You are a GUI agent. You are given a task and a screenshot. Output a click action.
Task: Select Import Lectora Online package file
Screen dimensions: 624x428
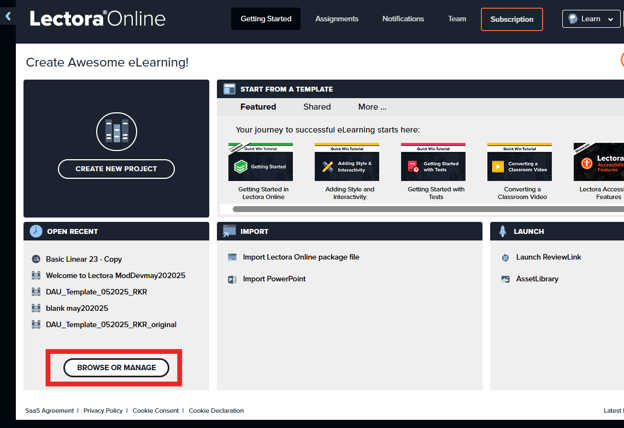[301, 257]
